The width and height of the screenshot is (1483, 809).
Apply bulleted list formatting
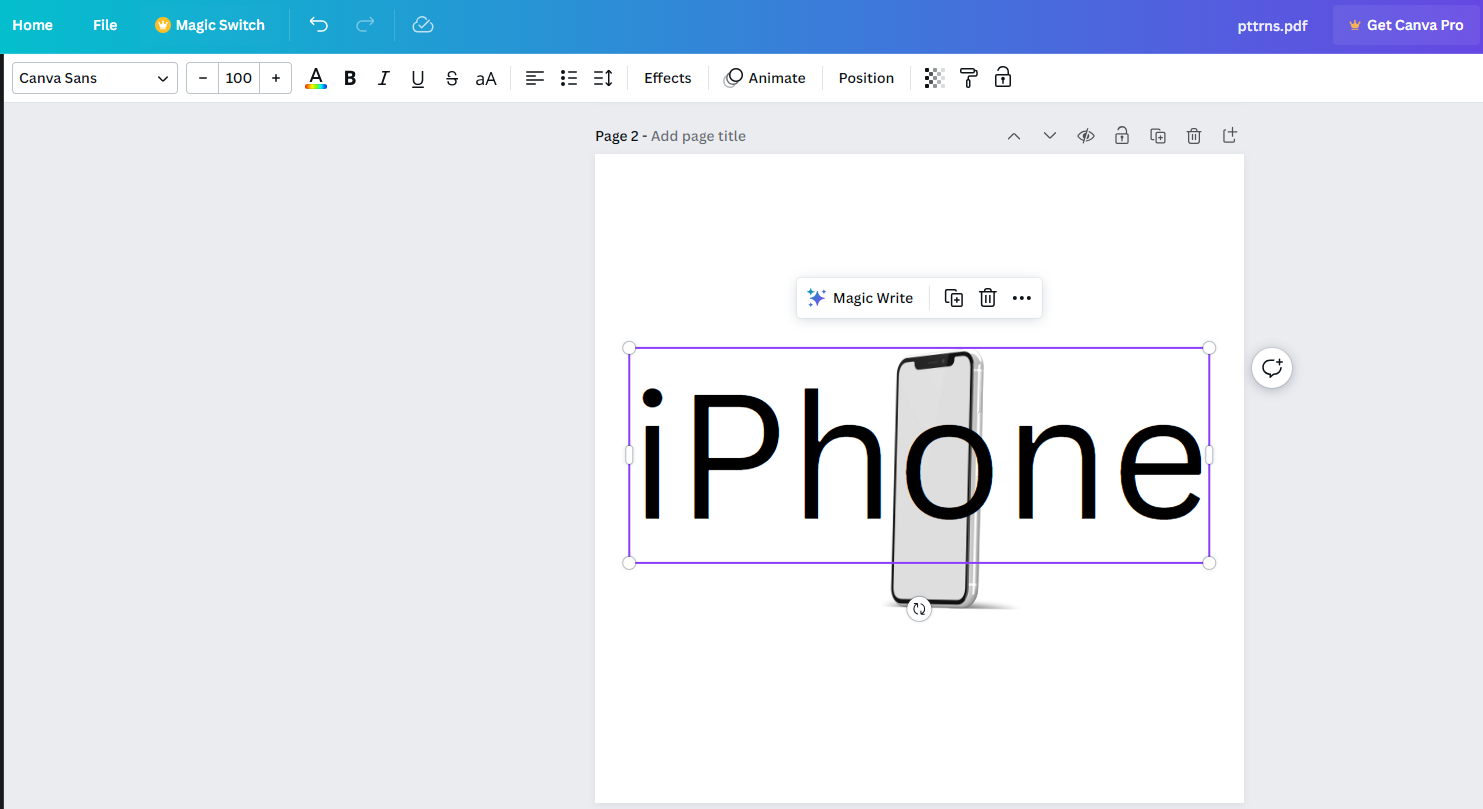tap(569, 78)
